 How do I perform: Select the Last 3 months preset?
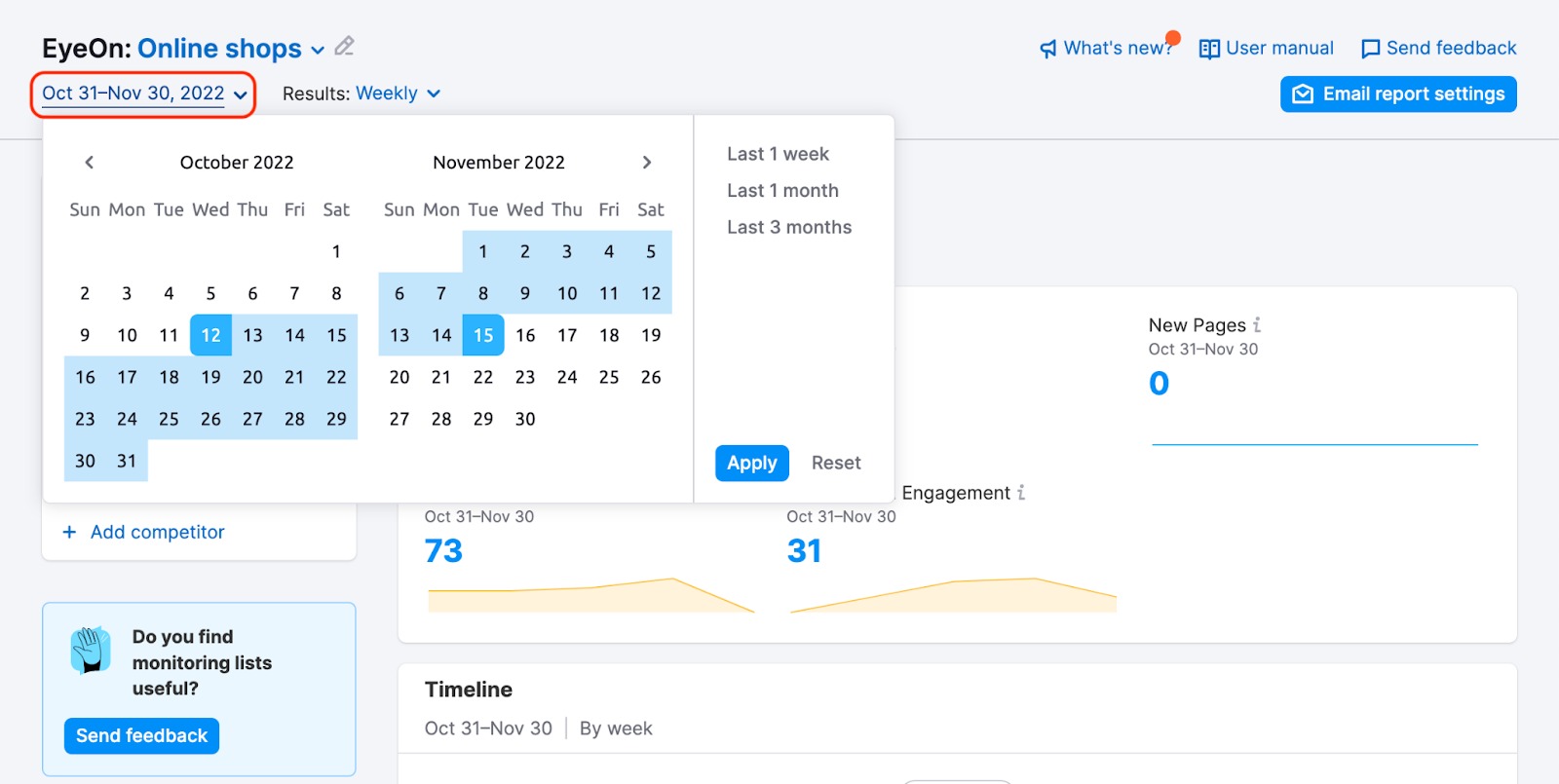pyautogui.click(x=788, y=227)
